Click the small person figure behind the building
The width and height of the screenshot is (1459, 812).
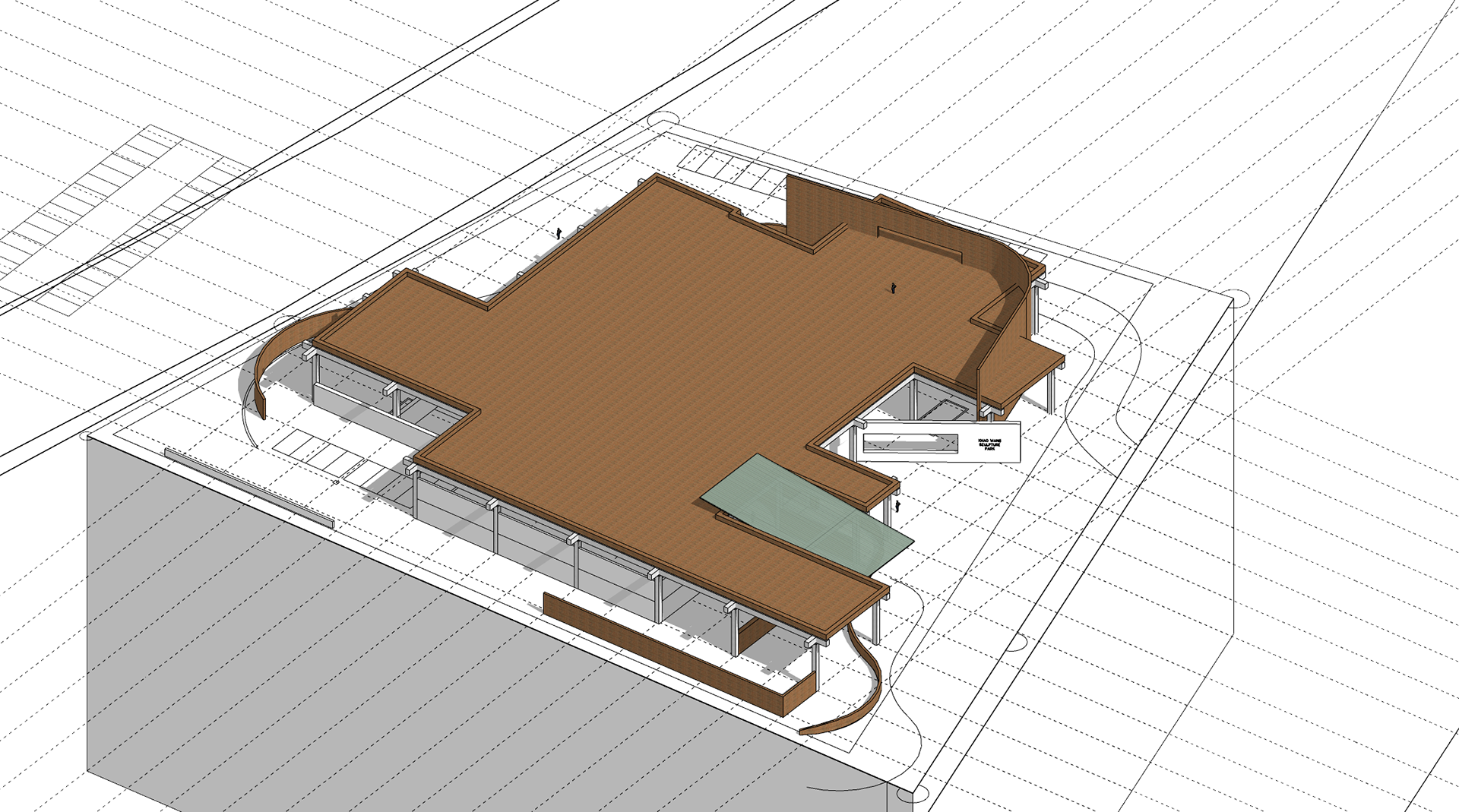tap(559, 234)
